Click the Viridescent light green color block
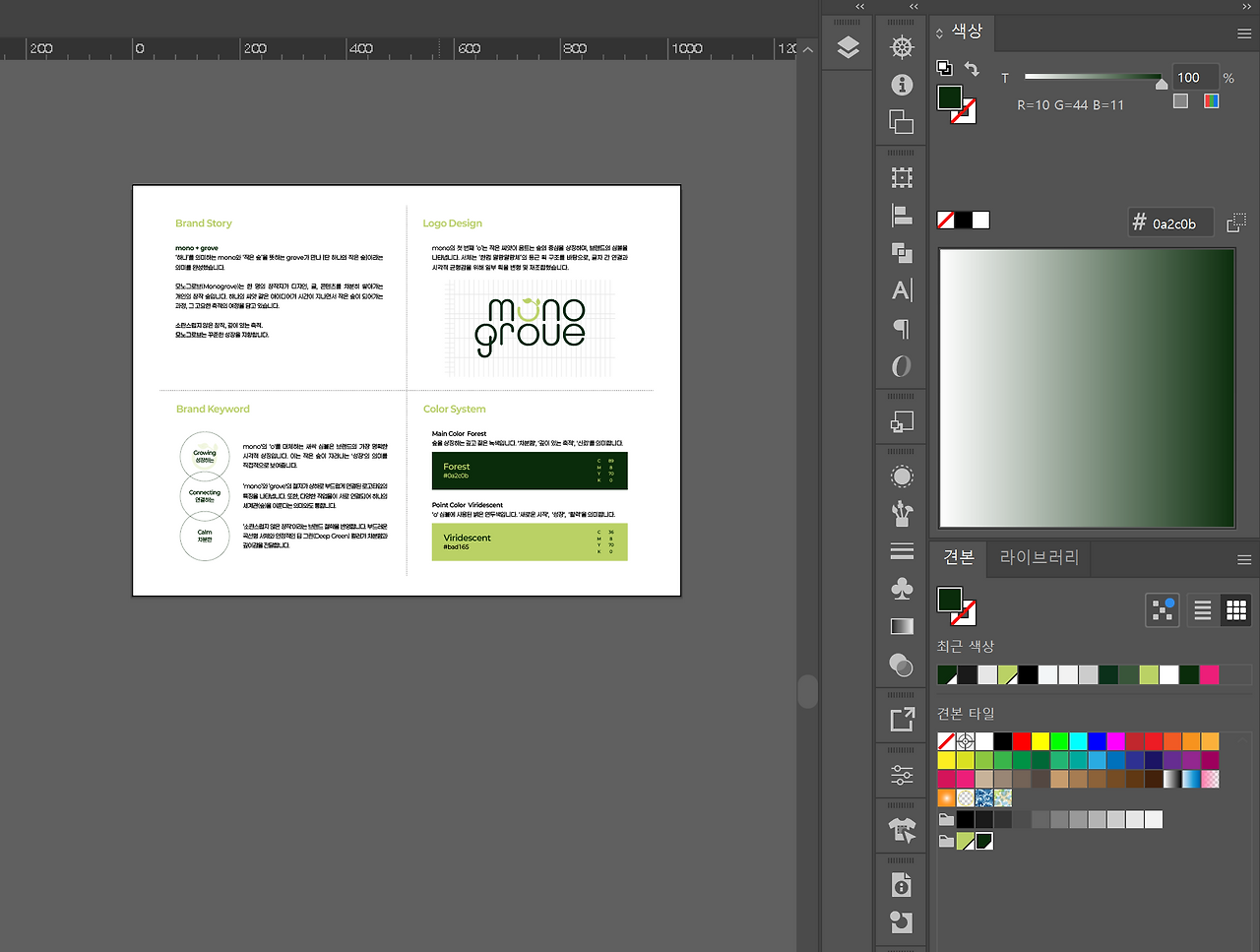This screenshot has height=952, width=1260. [530, 542]
